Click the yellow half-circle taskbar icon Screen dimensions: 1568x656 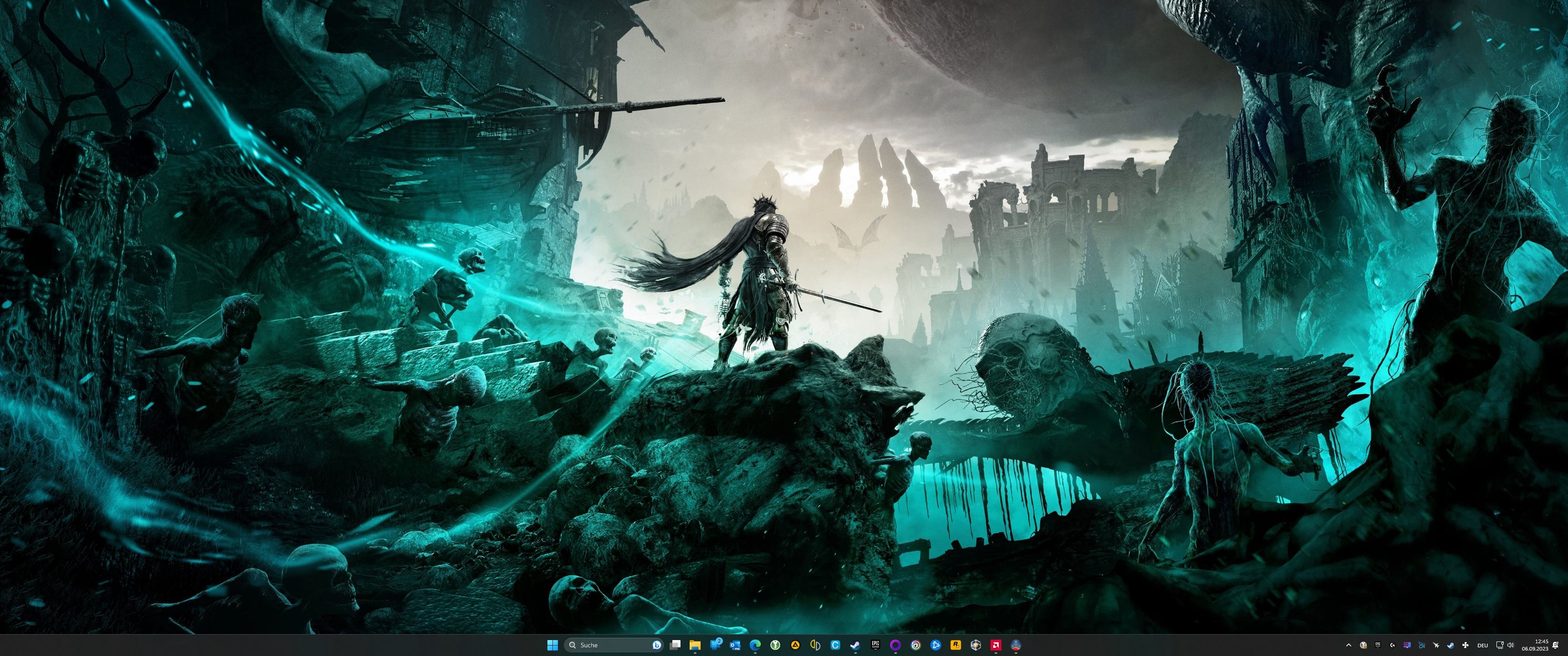(815, 645)
